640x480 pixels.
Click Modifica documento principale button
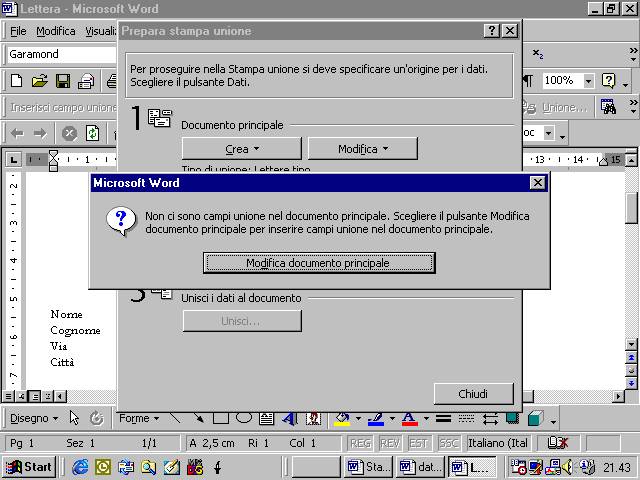319,263
